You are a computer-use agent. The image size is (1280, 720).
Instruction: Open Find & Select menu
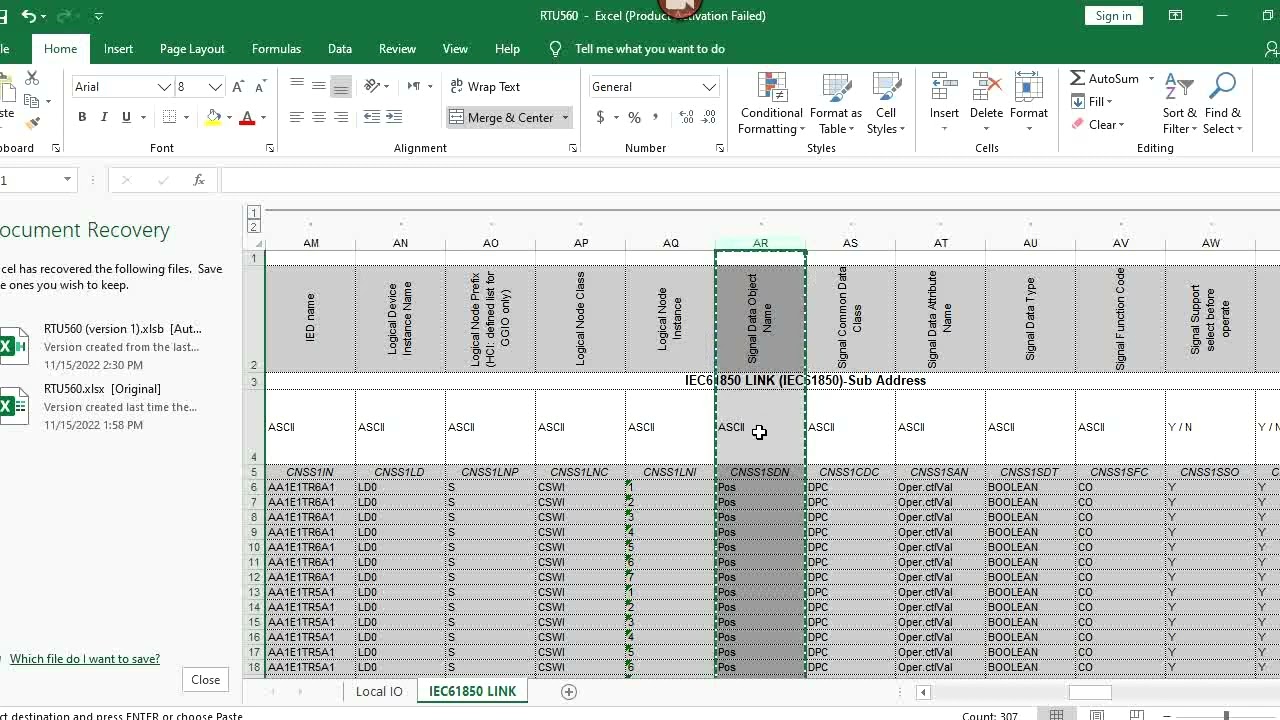1222,103
